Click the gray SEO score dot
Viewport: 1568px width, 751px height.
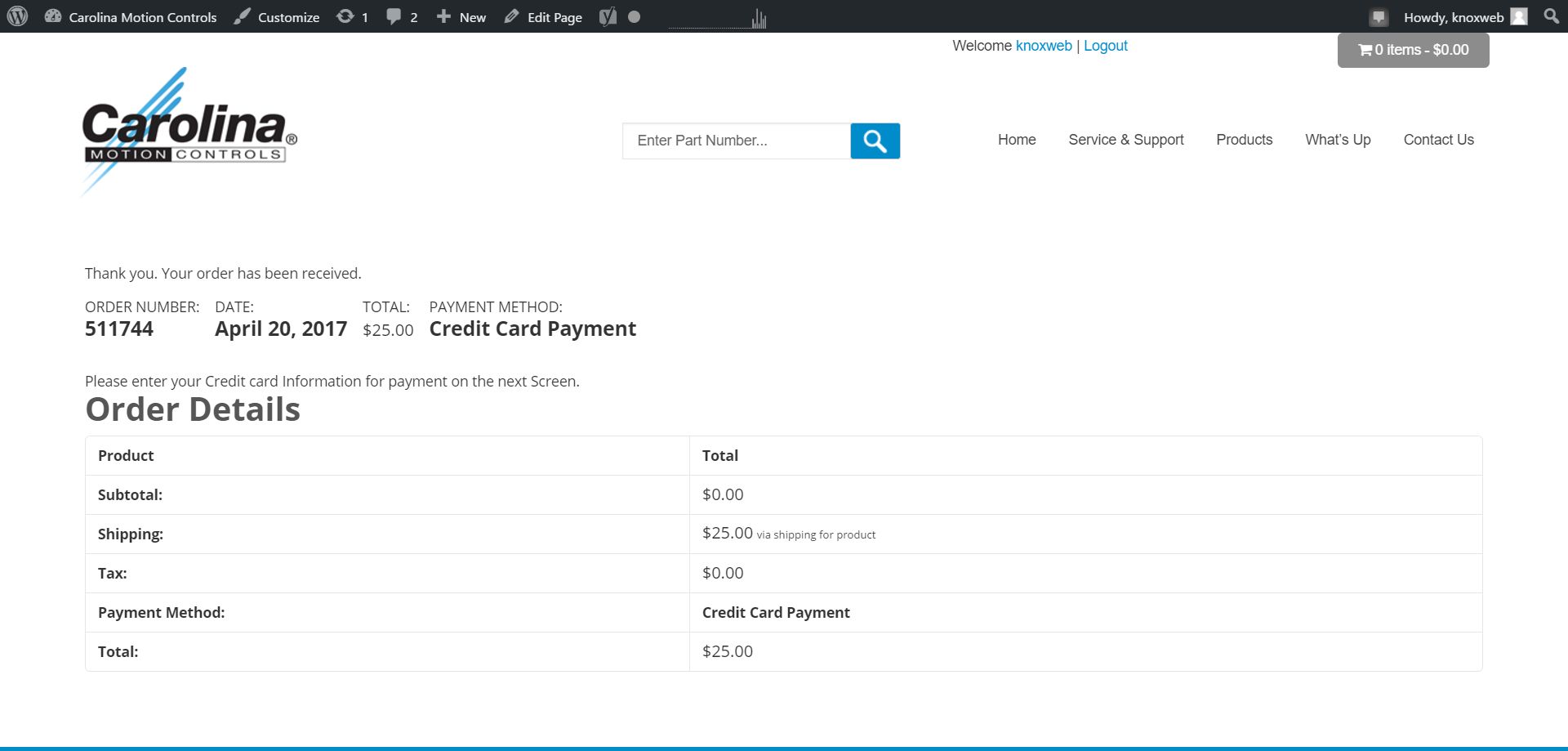coord(634,16)
